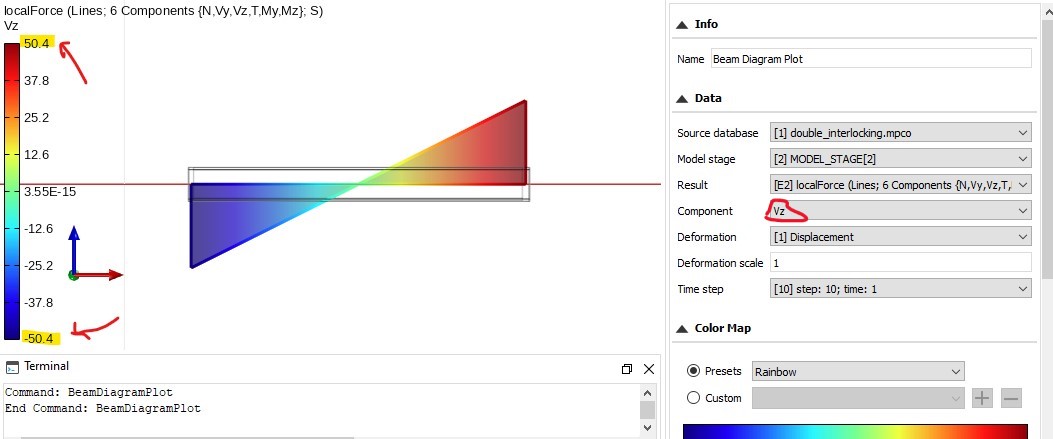Remove custom color map with minus button
The height and width of the screenshot is (439, 1053).
tap(1011, 398)
